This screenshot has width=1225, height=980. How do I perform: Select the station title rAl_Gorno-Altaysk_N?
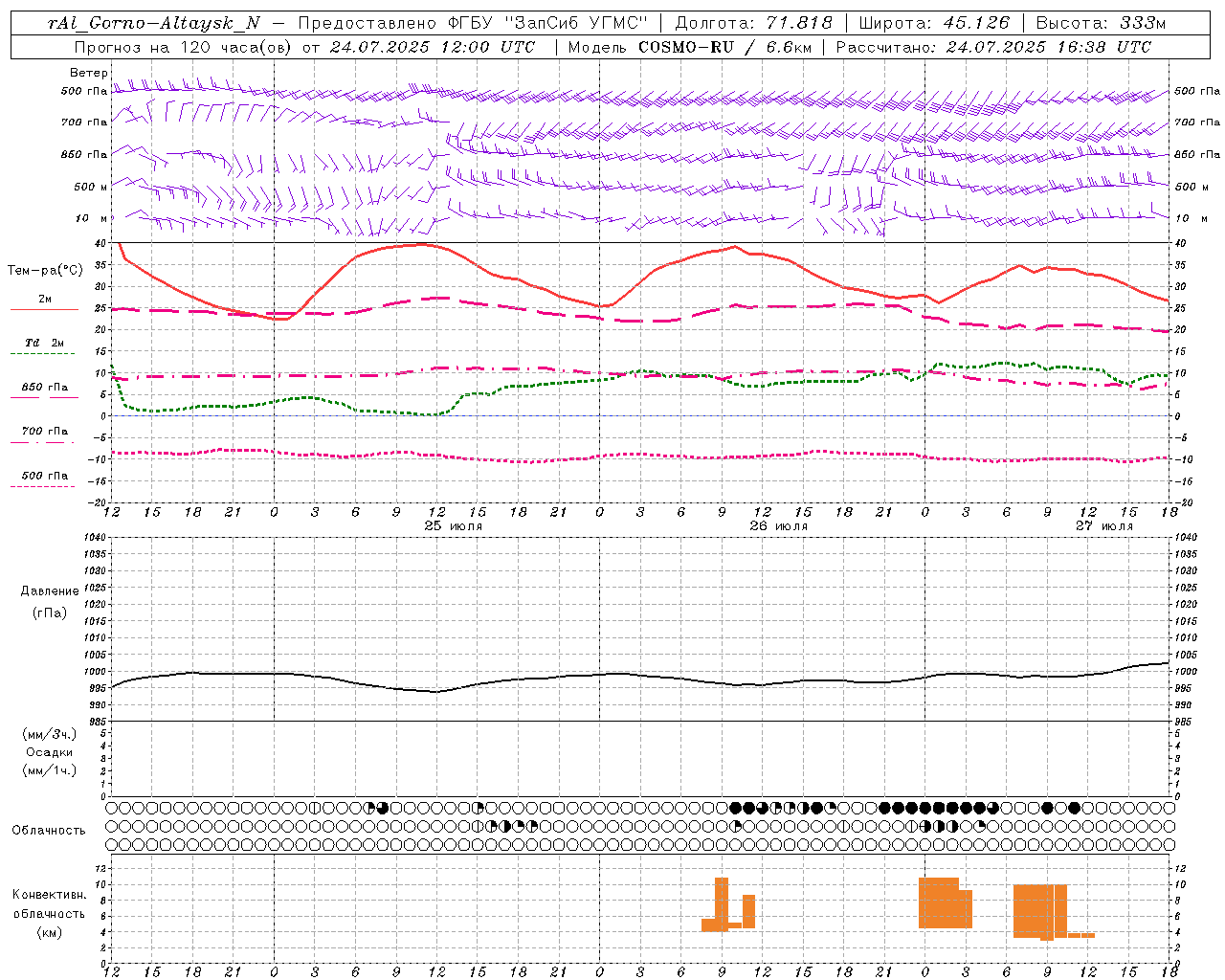coord(153,23)
